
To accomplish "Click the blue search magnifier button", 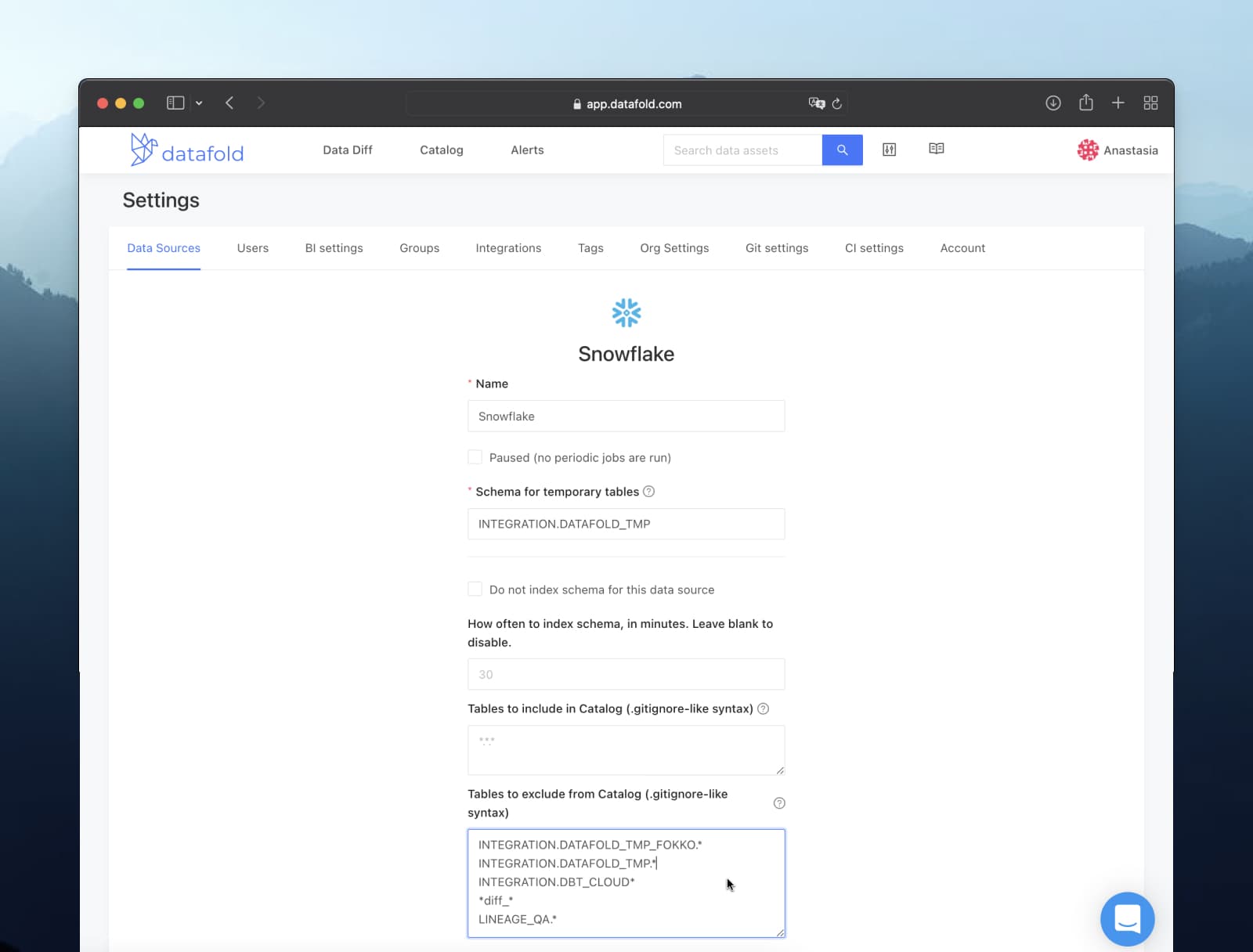I will (x=842, y=150).
